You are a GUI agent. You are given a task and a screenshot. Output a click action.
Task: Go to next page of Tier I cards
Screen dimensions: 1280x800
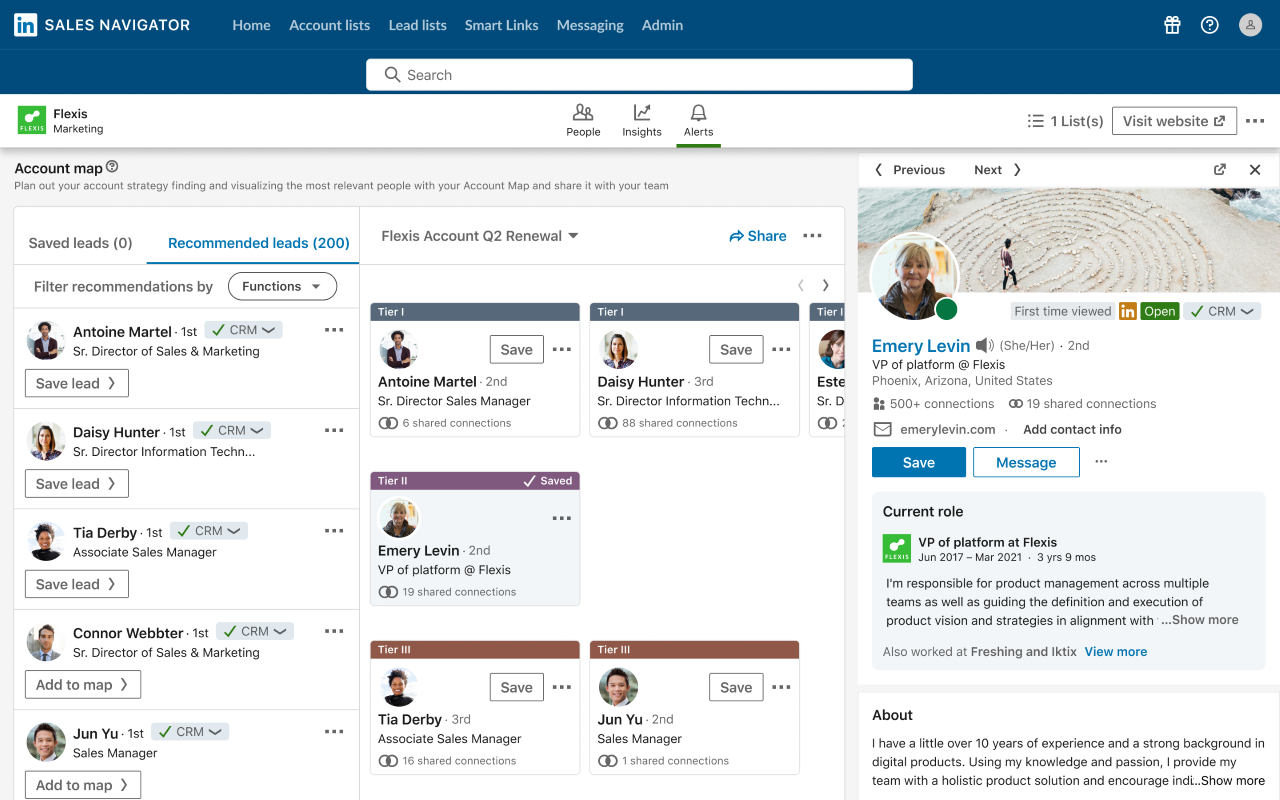tap(825, 285)
